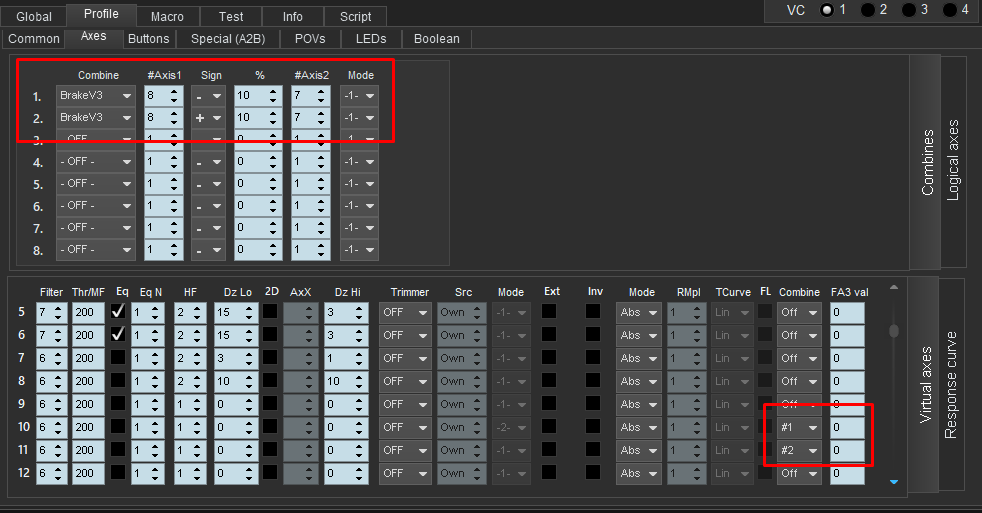Open the Buttons sub-tab
The image size is (982, 513).
click(x=149, y=39)
